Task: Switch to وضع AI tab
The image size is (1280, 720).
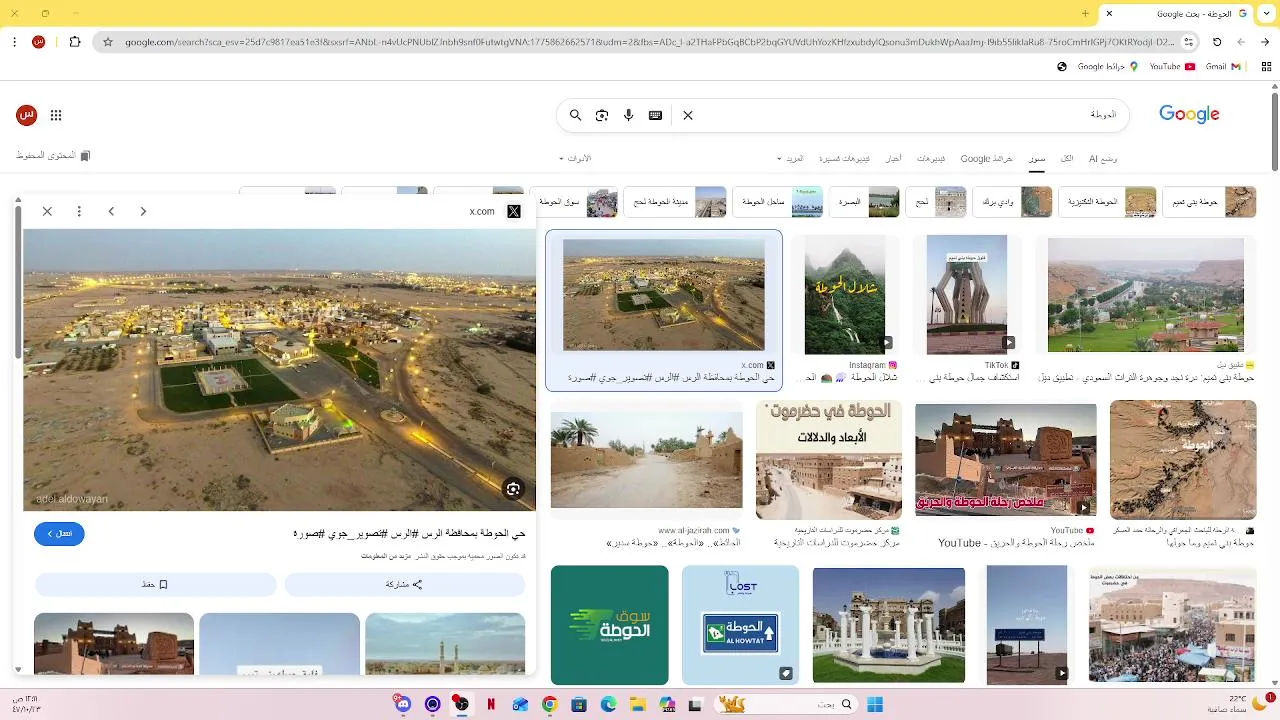Action: [1103, 159]
